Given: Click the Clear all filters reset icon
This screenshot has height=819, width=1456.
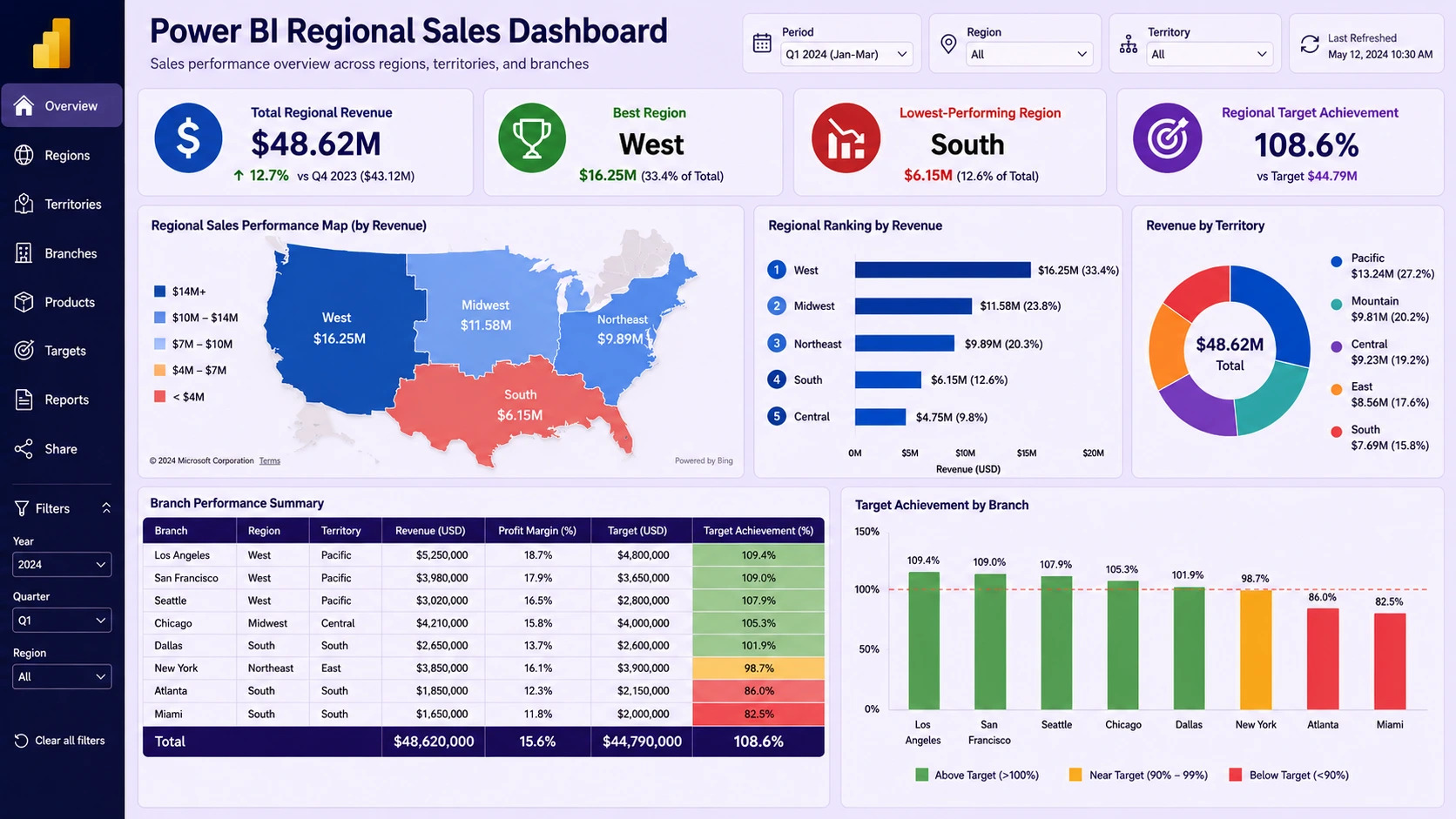Looking at the screenshot, I should (x=22, y=741).
